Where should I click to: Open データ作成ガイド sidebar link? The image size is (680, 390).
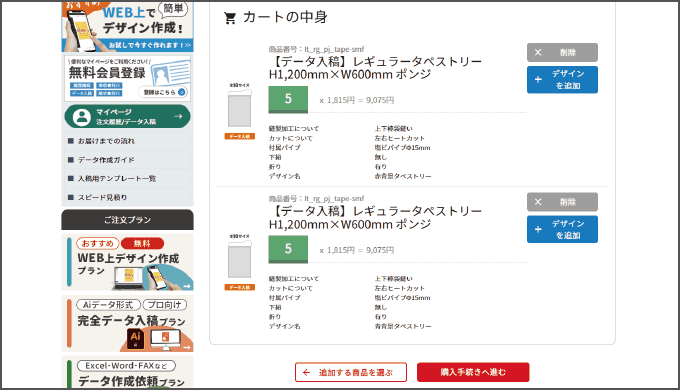click(128, 160)
